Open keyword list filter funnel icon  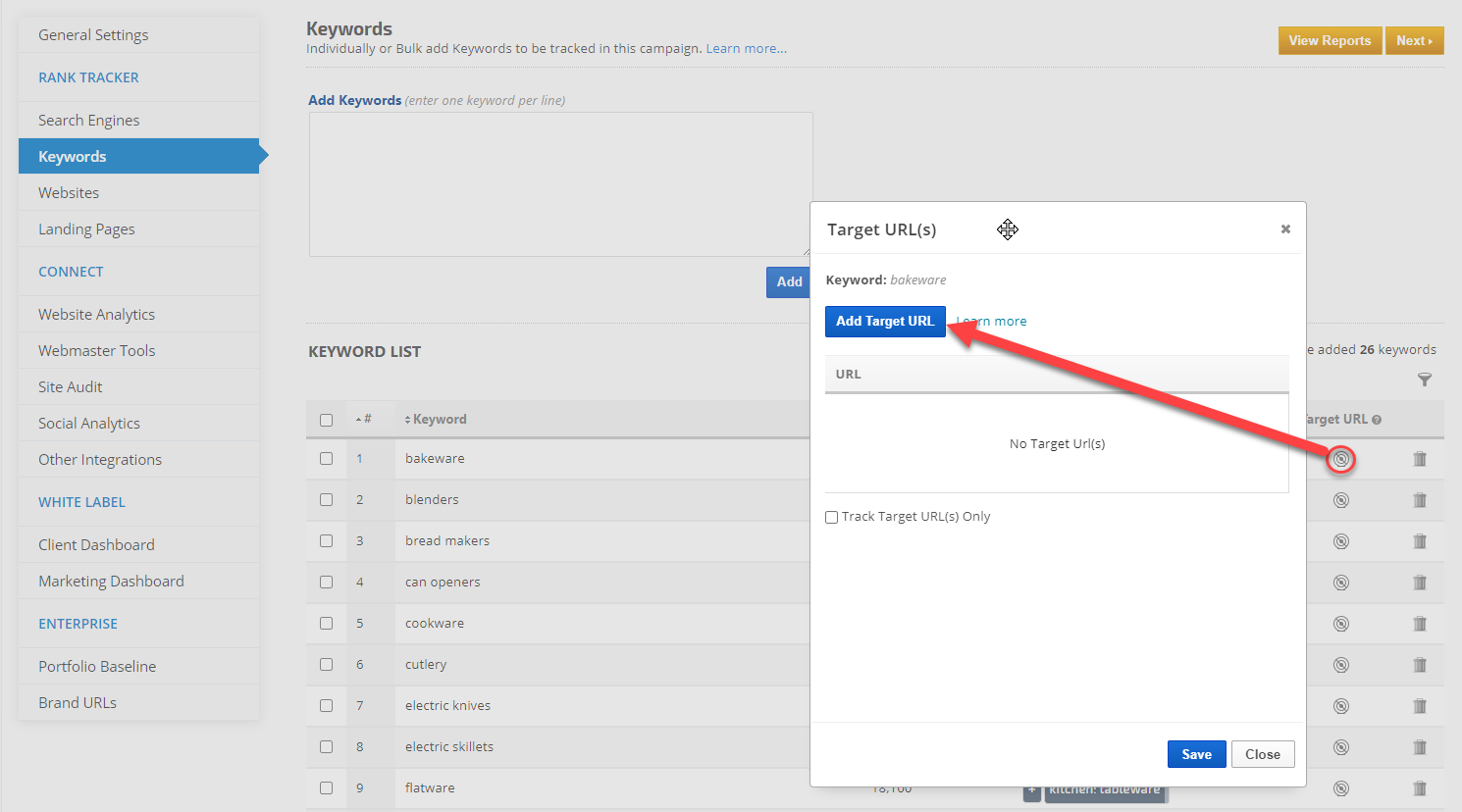tap(1425, 380)
